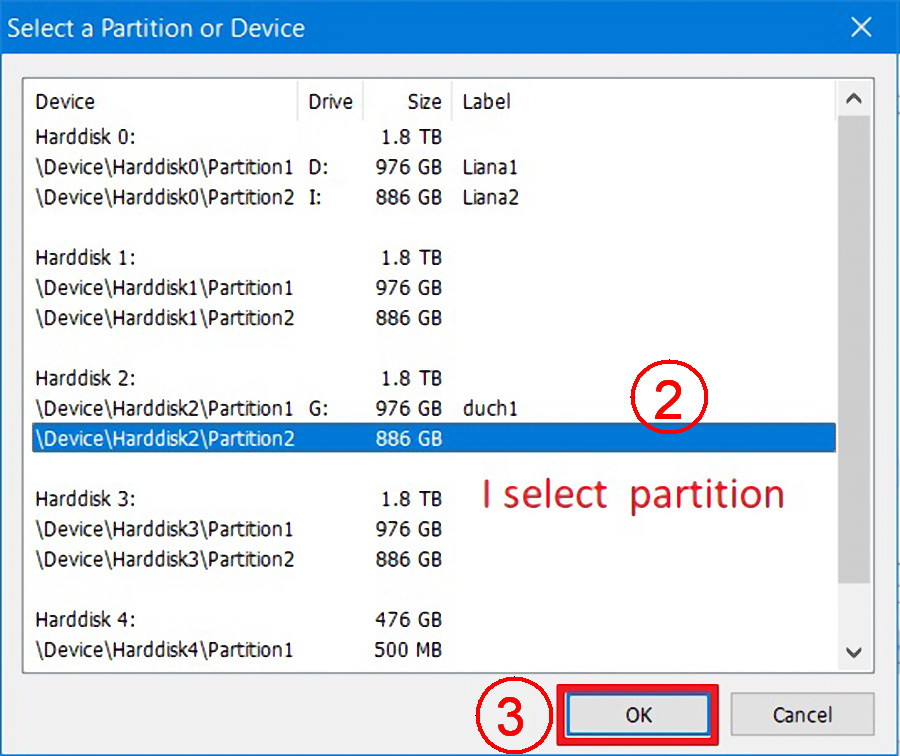The height and width of the screenshot is (756, 900).
Task: Click the Label column header
Action: (643, 102)
